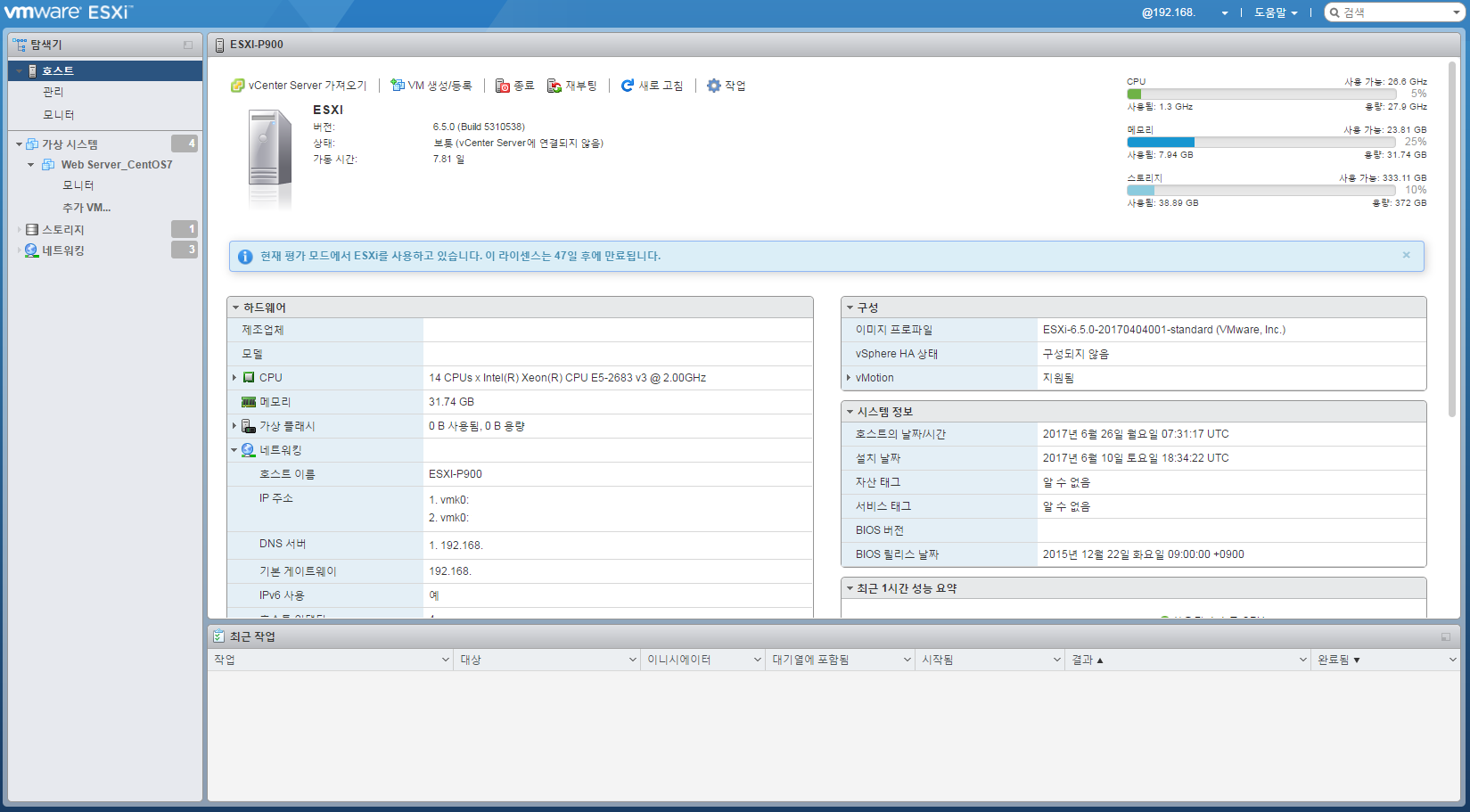Open the 도움말 help menu
Viewport: 1470px width, 812px height.
(x=1276, y=12)
